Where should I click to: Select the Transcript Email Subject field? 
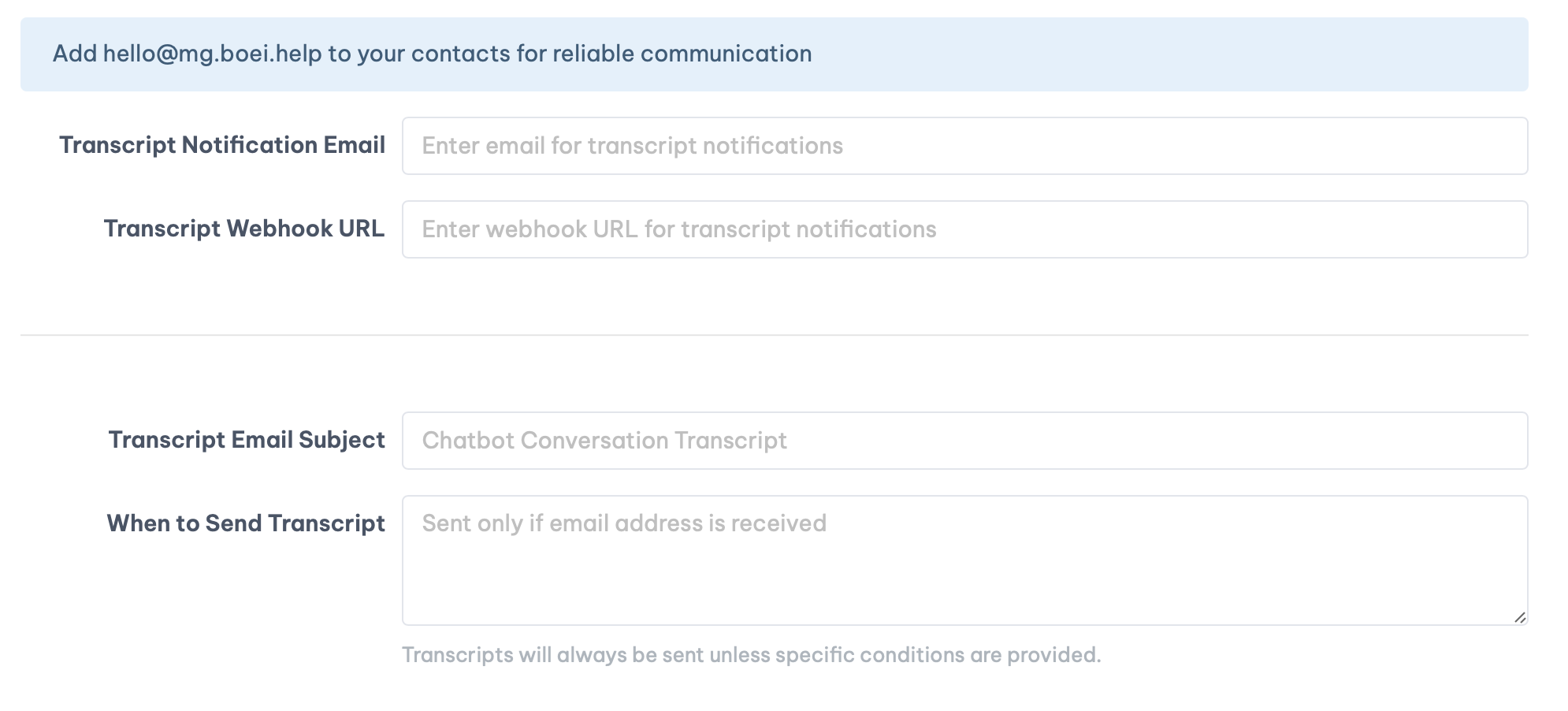(x=964, y=441)
